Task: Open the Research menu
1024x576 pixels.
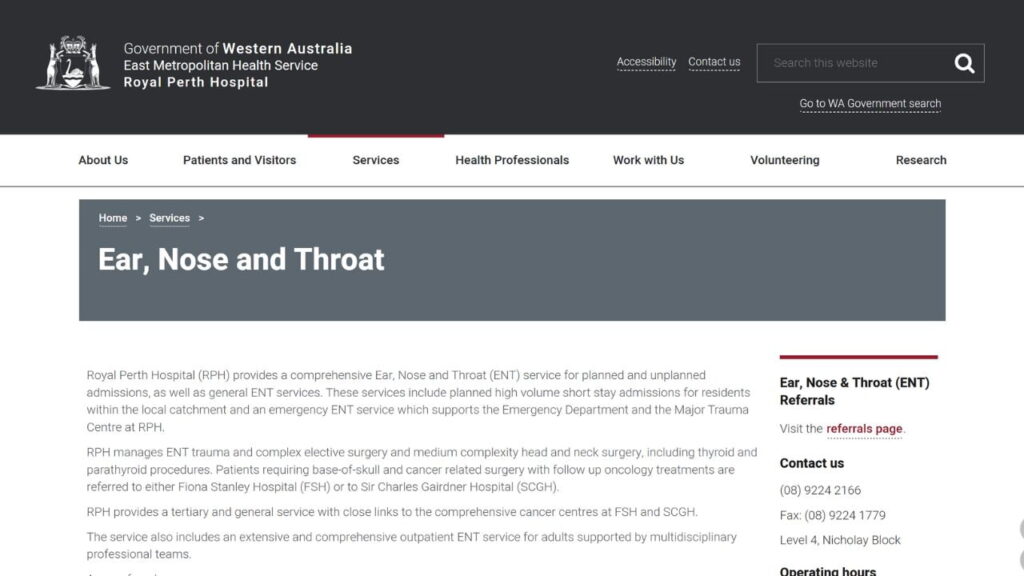Action: pos(921,160)
